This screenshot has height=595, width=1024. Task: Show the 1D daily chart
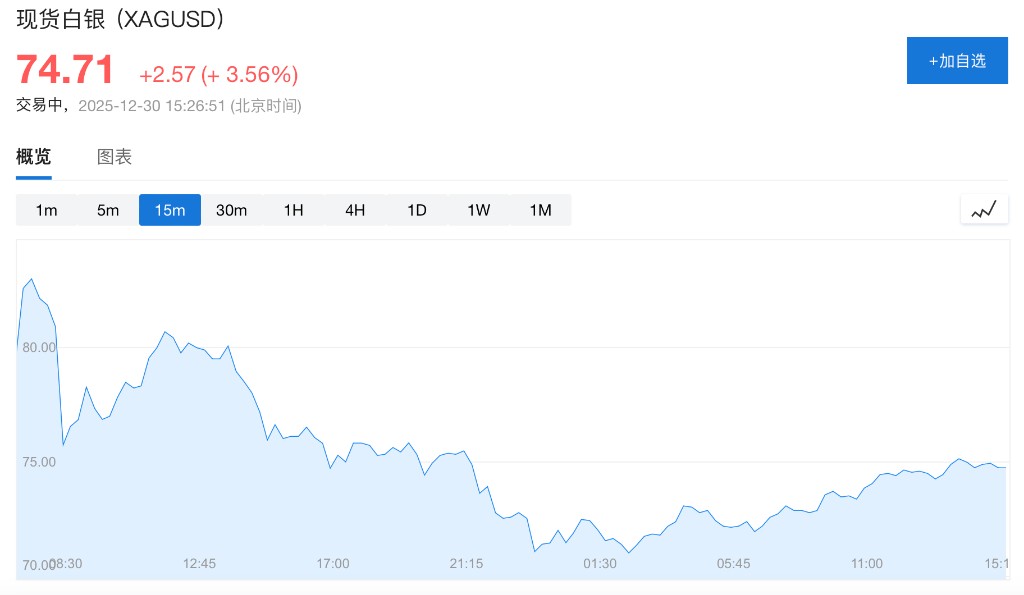pyautogui.click(x=417, y=210)
